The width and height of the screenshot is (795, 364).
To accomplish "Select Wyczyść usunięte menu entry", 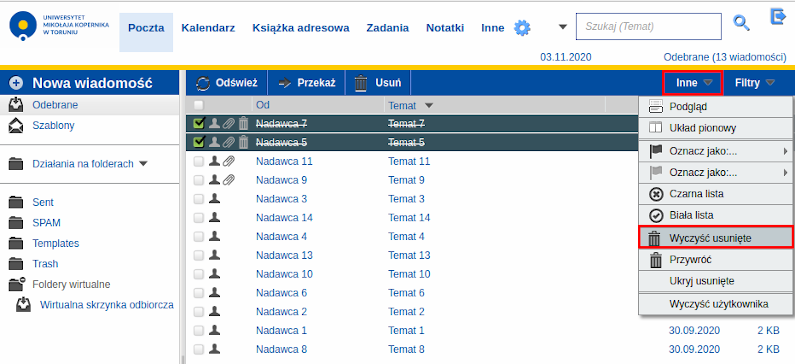I will 715,238.
